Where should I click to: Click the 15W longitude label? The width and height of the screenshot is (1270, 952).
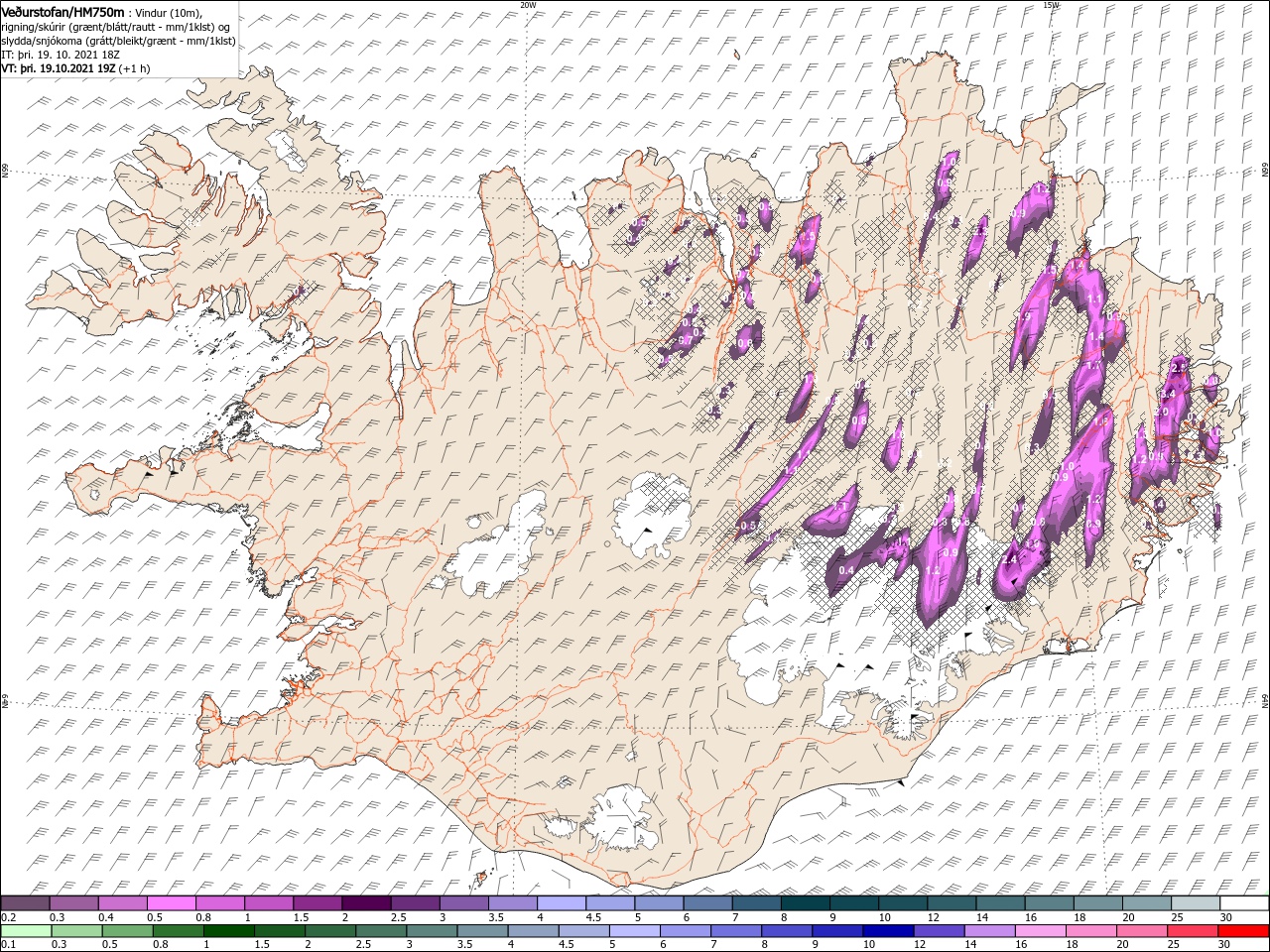[x=1051, y=4]
